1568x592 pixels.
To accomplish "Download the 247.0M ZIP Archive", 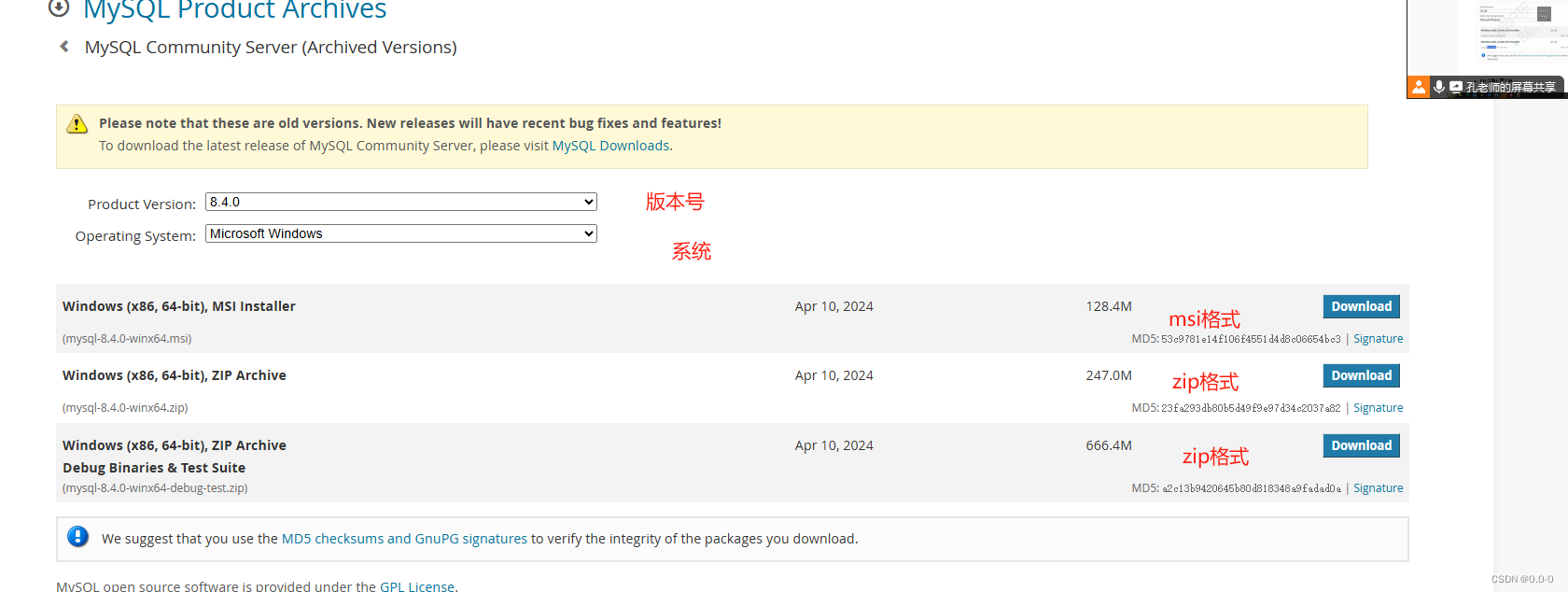I will 1361,375.
